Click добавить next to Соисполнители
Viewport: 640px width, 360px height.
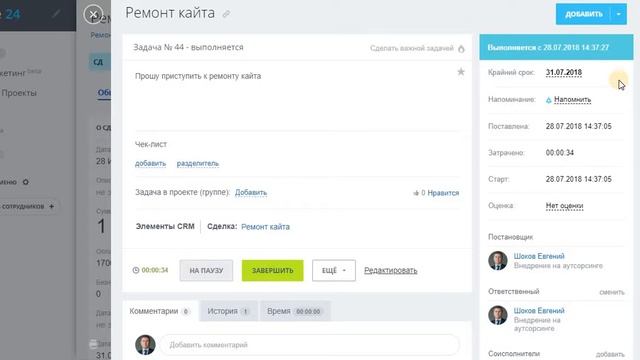click(x=610, y=354)
